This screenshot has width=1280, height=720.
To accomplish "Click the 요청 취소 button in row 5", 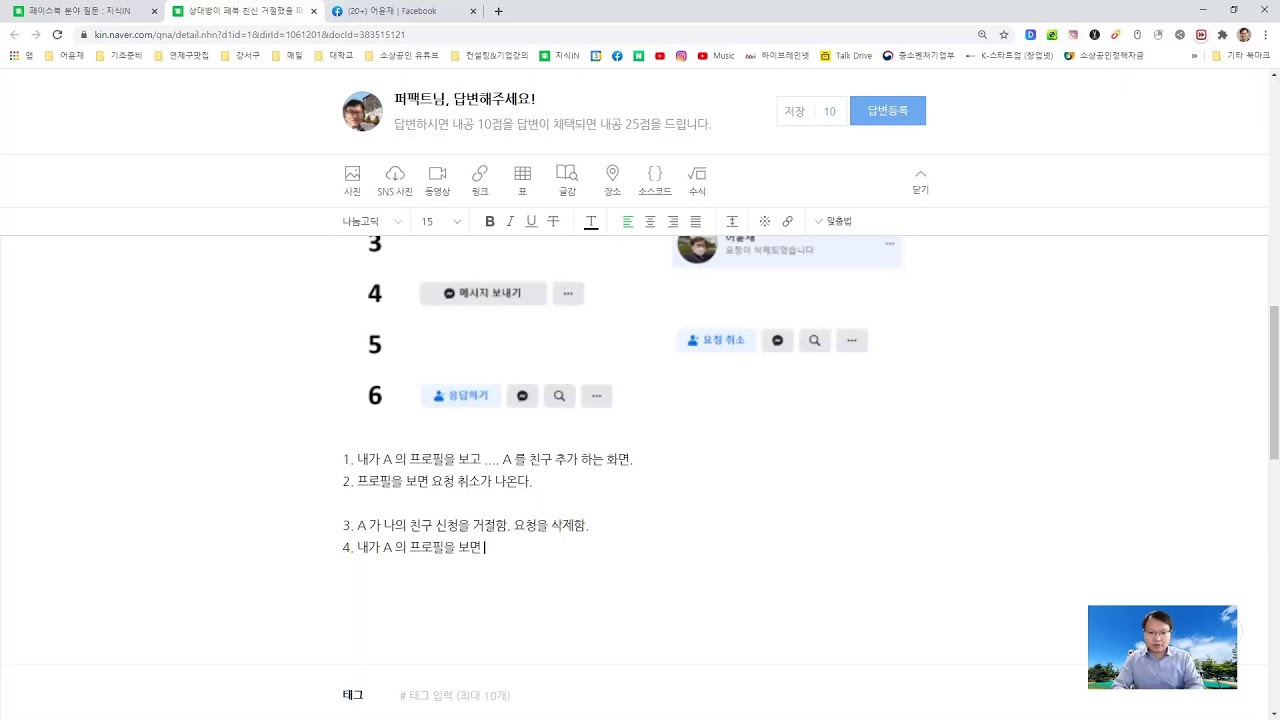I will coord(716,340).
